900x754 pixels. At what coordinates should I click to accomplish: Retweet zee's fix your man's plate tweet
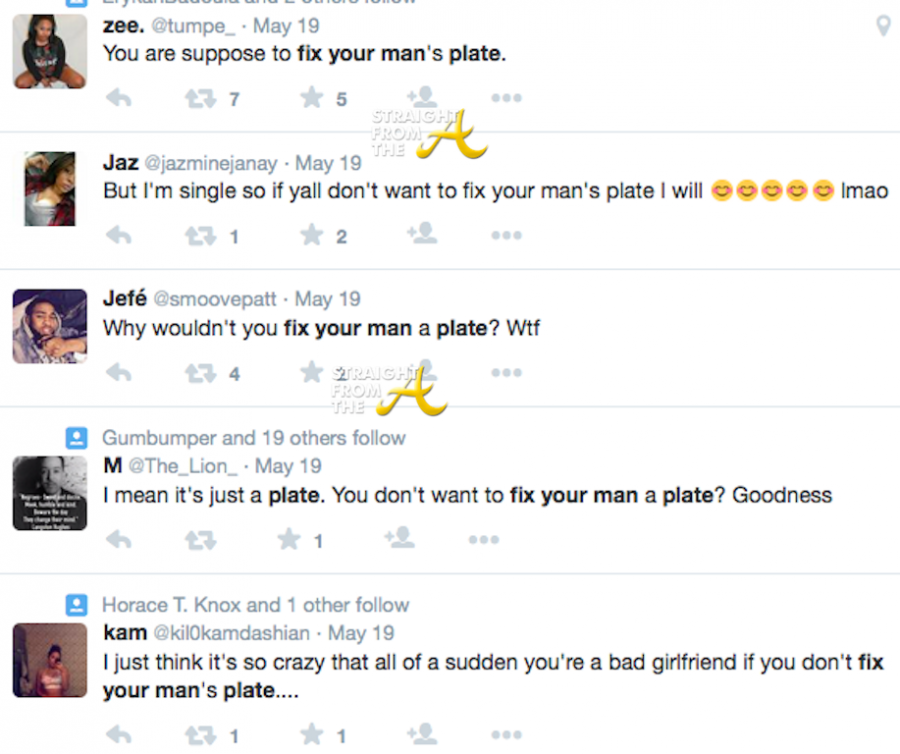(200, 98)
